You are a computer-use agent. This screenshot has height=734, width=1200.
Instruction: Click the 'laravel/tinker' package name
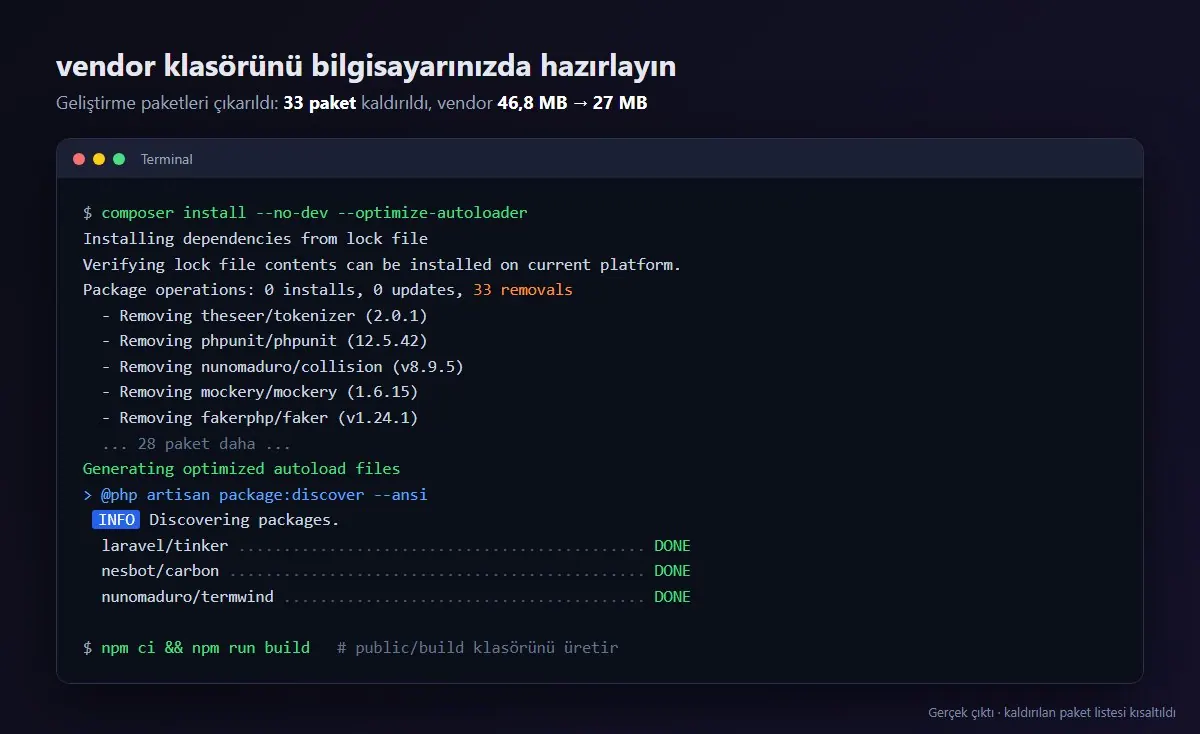click(x=164, y=546)
